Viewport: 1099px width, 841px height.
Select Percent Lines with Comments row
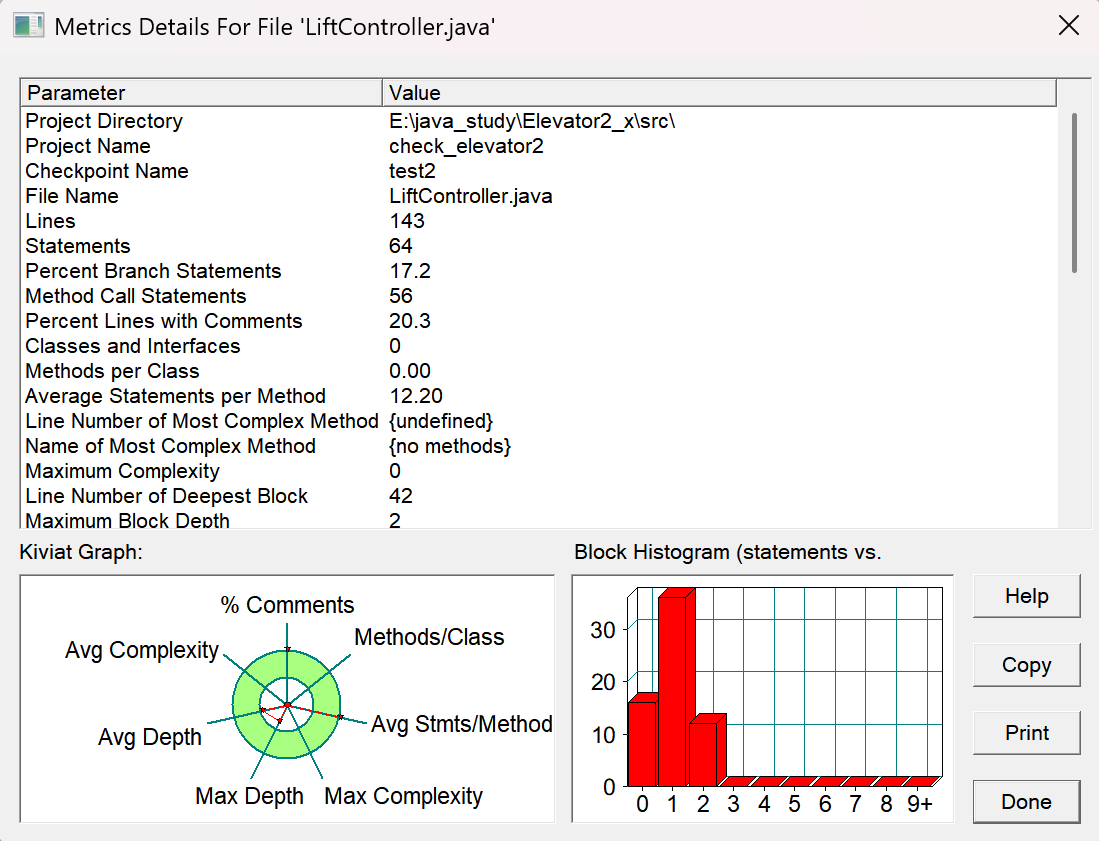tap(538, 321)
